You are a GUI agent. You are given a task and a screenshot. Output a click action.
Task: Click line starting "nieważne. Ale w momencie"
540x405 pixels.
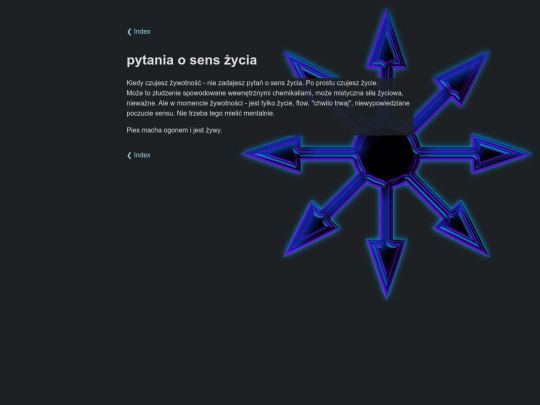(268, 103)
